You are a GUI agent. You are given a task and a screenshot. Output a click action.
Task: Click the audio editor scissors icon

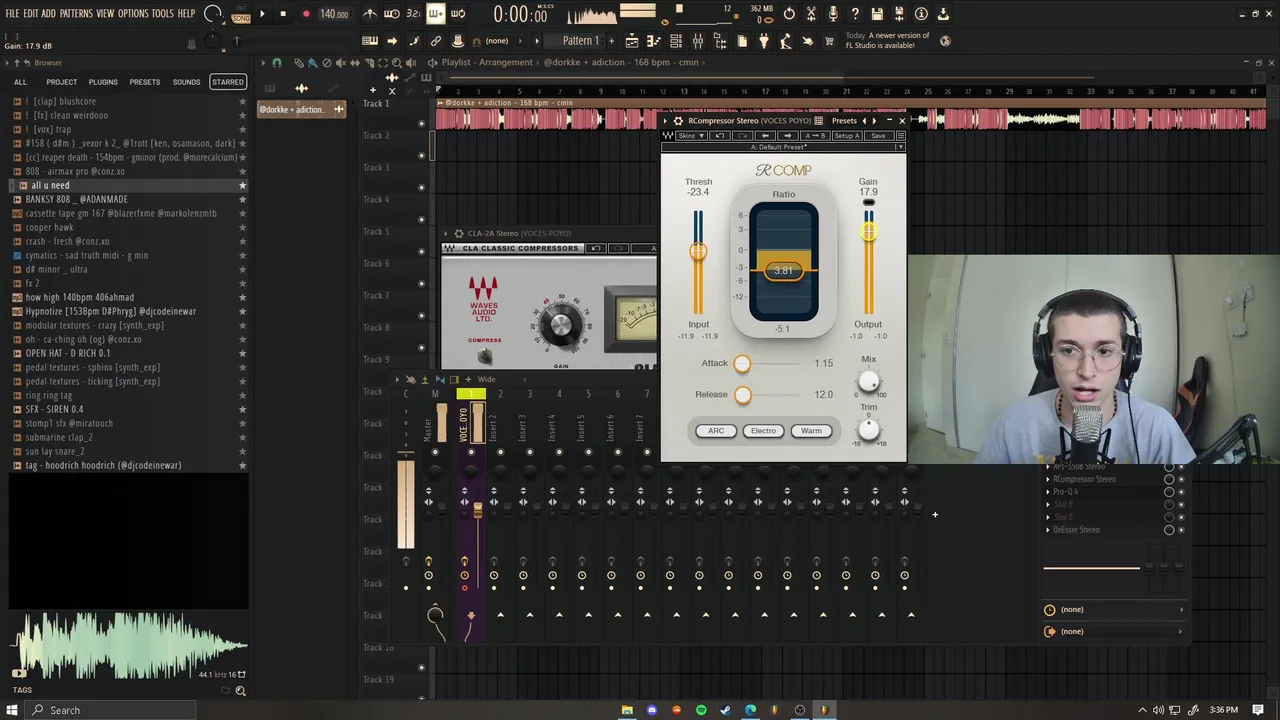[811, 14]
